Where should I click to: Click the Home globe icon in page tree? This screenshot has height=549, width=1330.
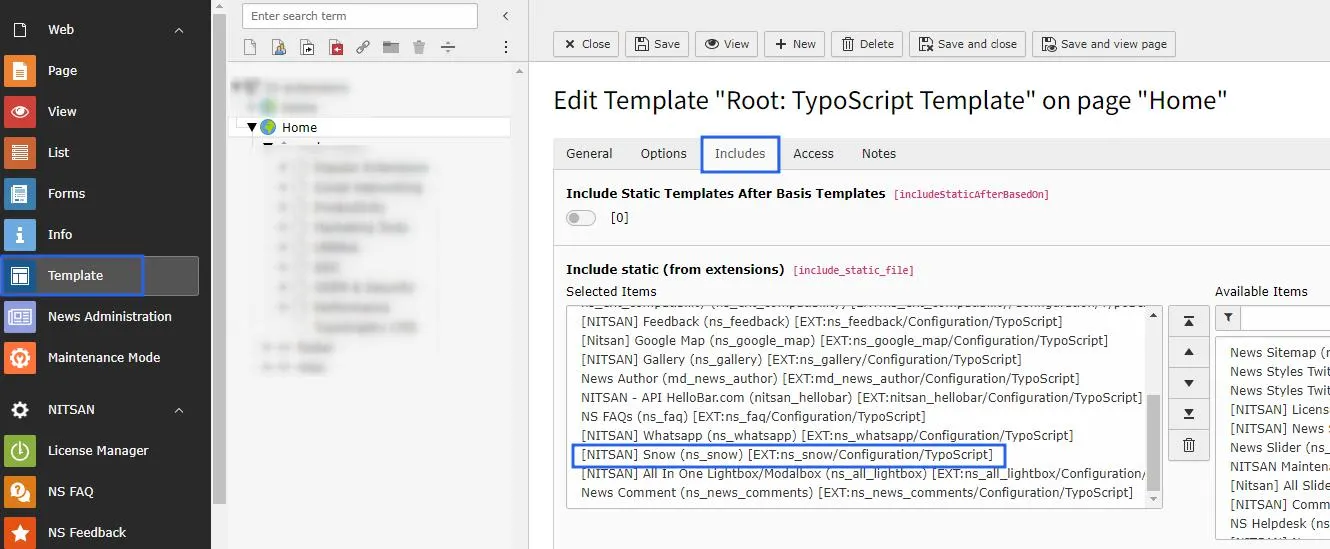[268, 127]
